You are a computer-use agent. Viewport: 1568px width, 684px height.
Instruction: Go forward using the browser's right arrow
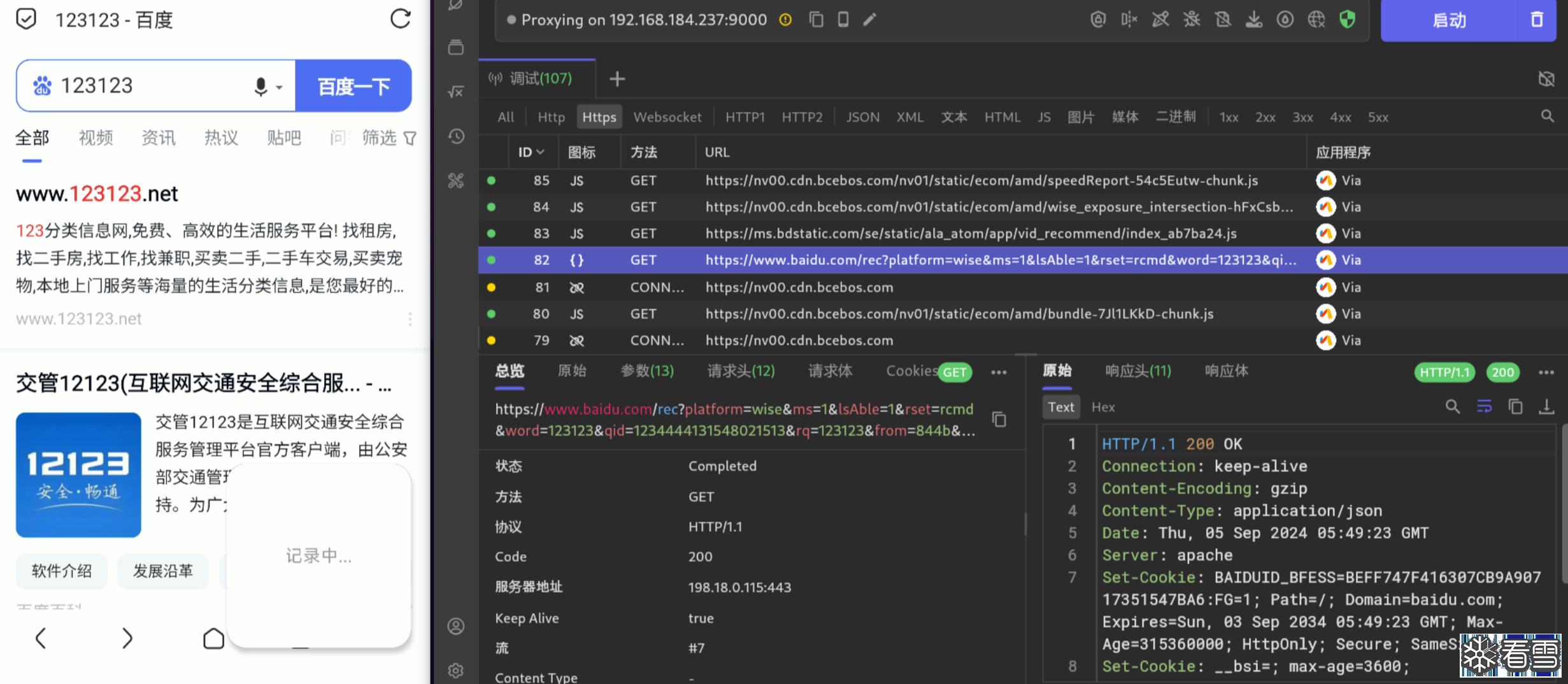(127, 638)
